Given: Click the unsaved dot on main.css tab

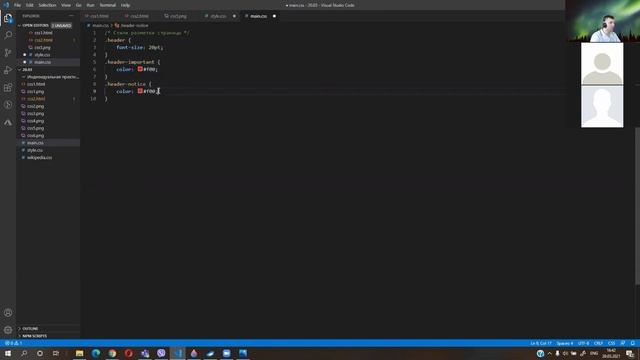Looking at the screenshot, I should [274, 16].
